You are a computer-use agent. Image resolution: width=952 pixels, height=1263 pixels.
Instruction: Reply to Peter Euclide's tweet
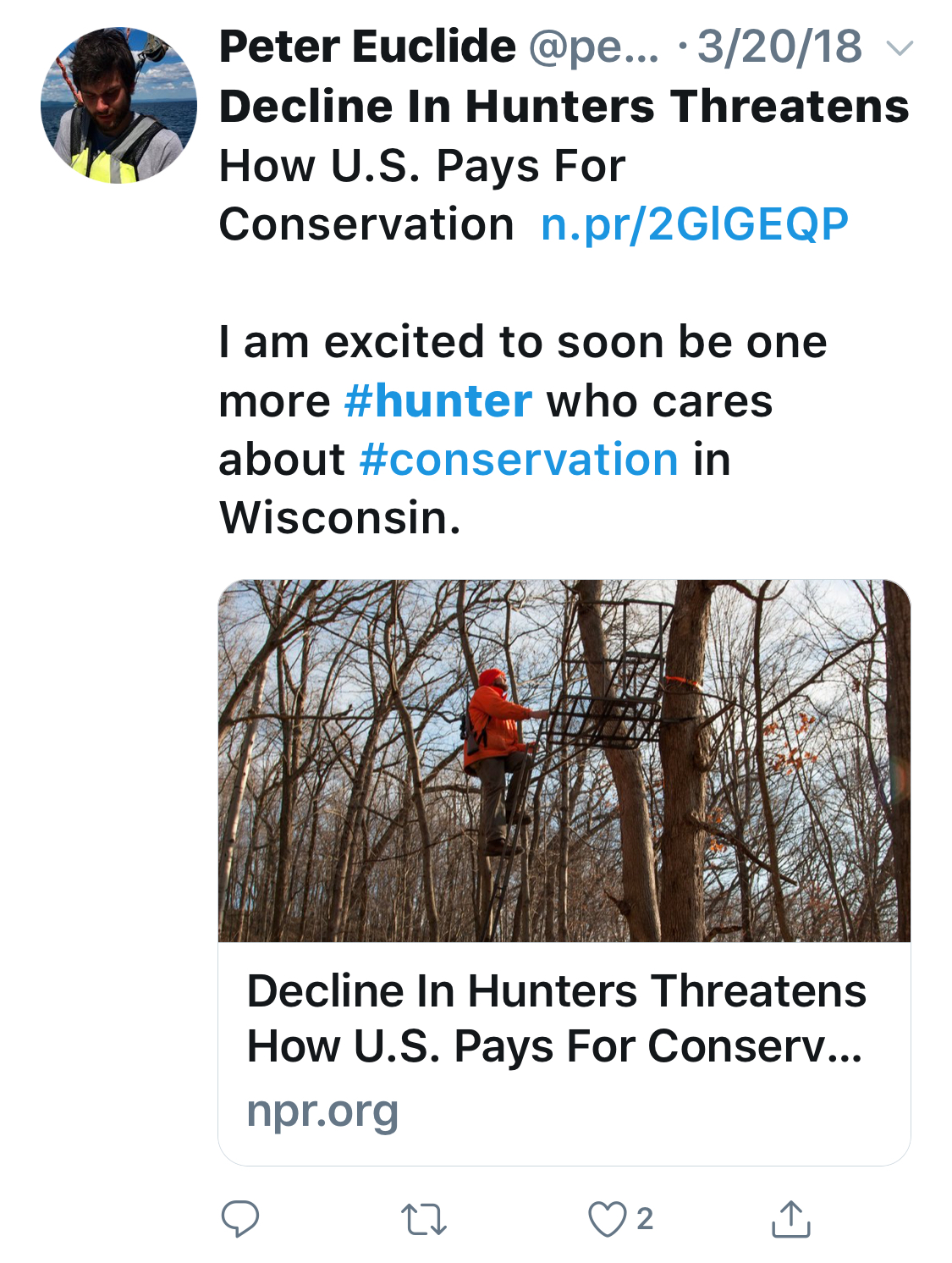(x=239, y=1219)
